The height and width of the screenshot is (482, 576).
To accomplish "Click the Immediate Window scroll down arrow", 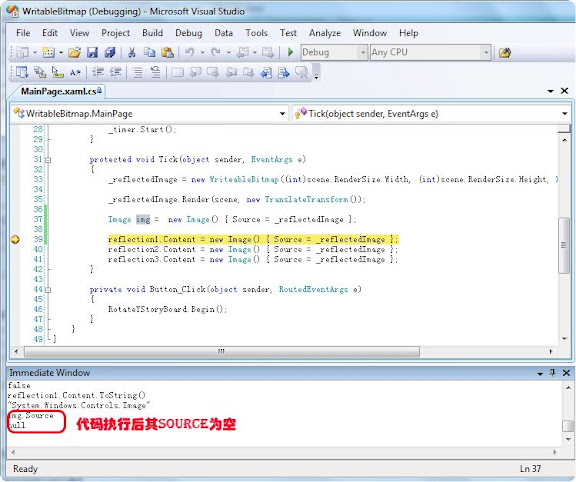I will tap(568, 439).
